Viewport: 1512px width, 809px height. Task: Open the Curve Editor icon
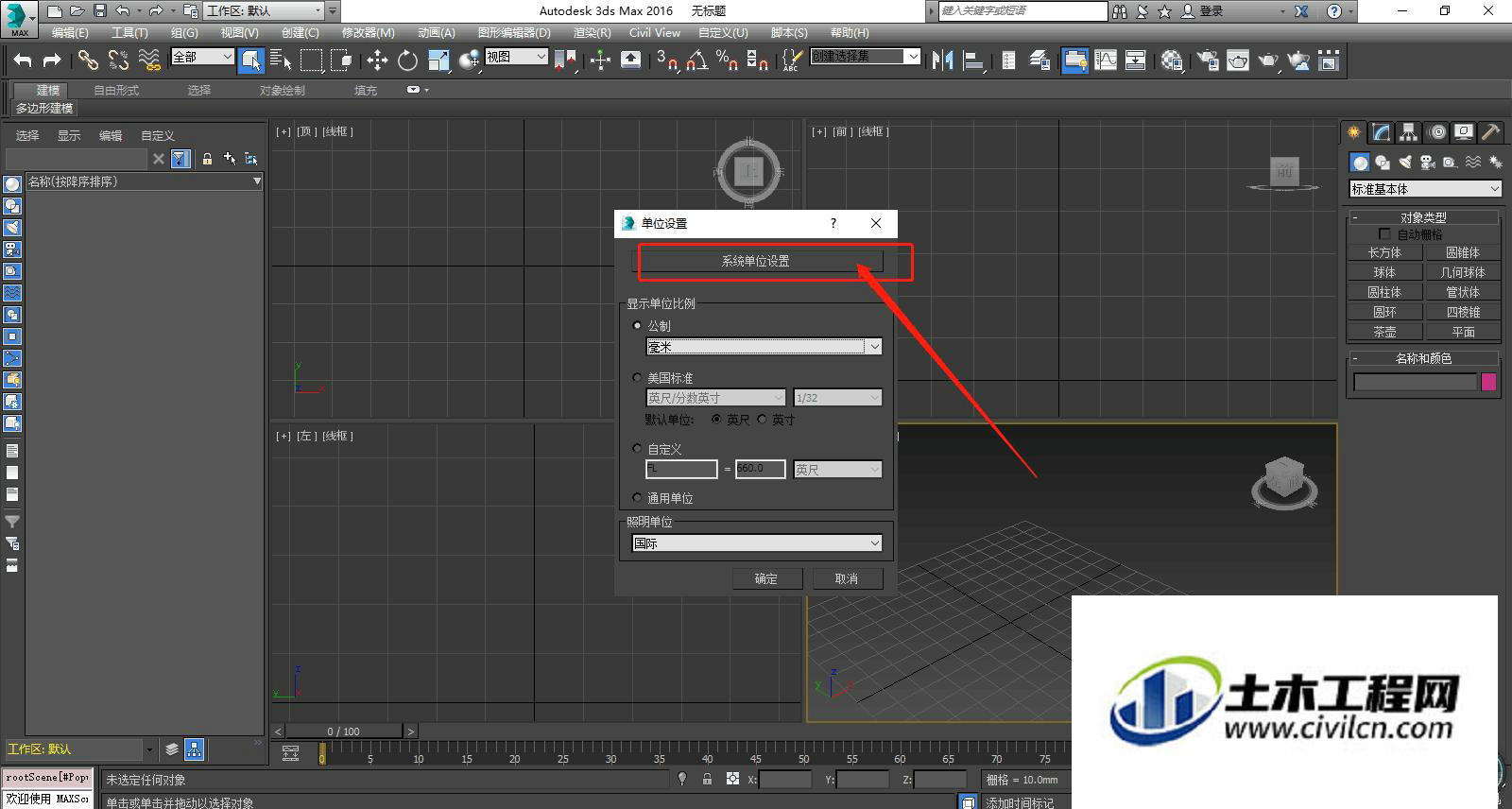tap(1106, 60)
